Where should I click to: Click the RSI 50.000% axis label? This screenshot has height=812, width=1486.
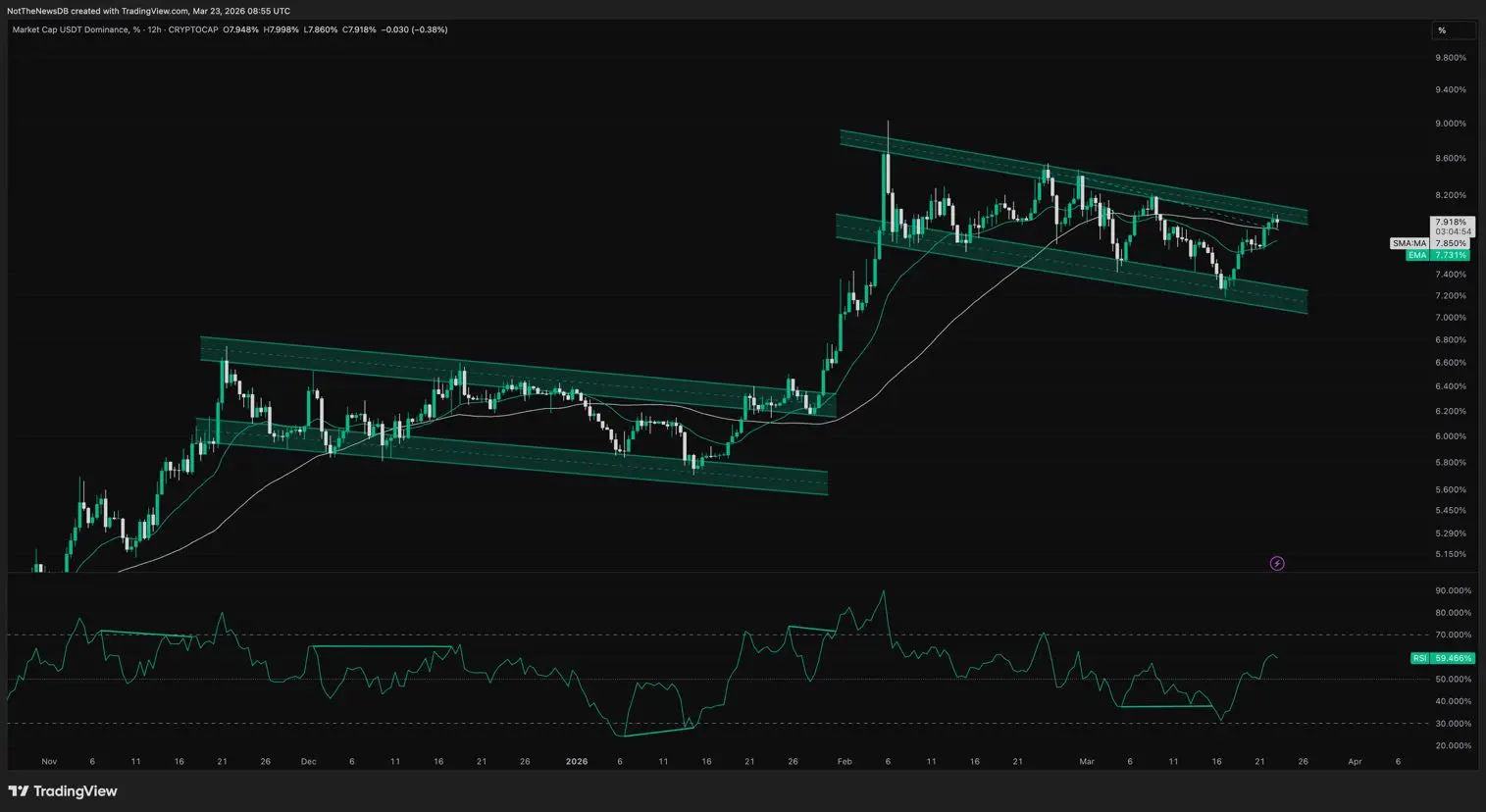tap(1453, 680)
